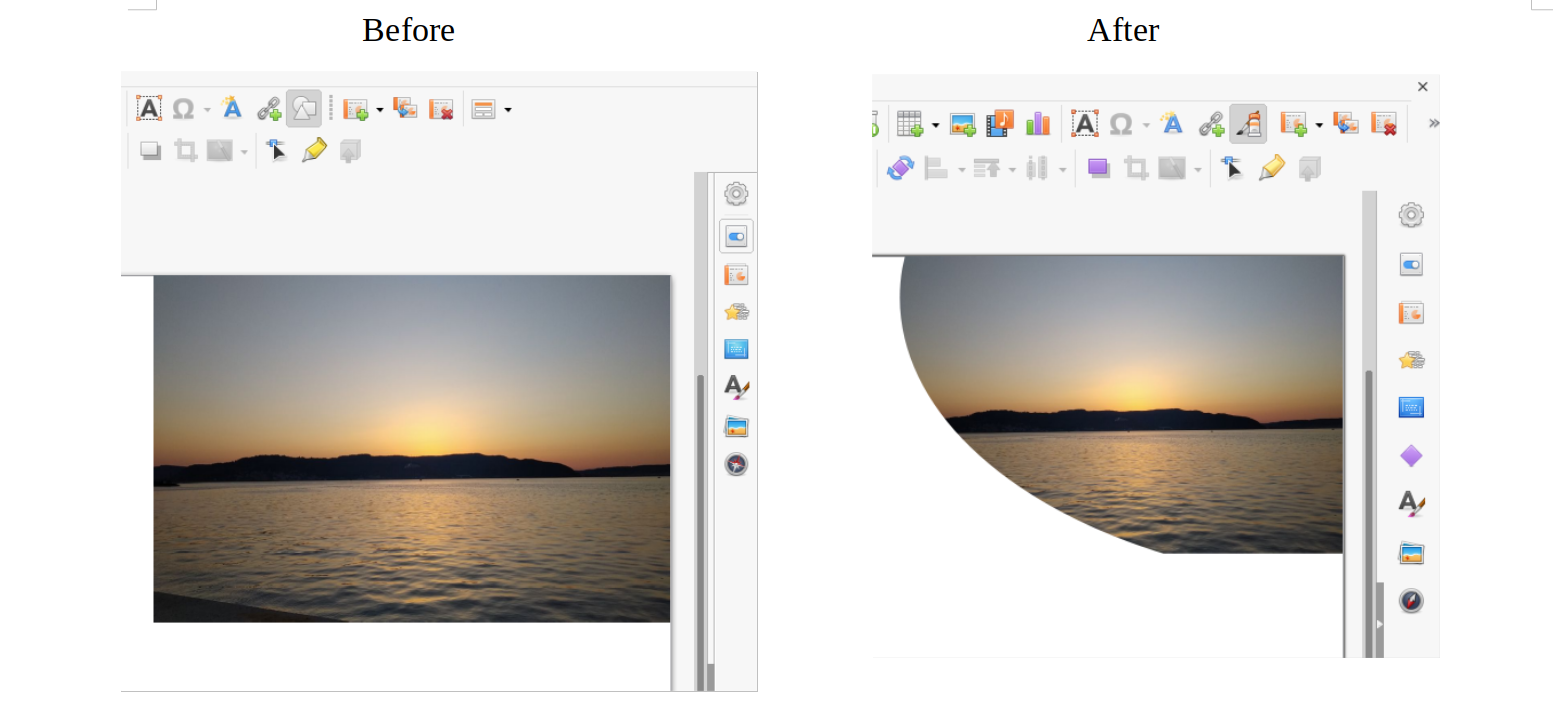This screenshot has width=1553, height=715.
Task: Open the Gallery sidebar panel
Action: pos(1411,552)
